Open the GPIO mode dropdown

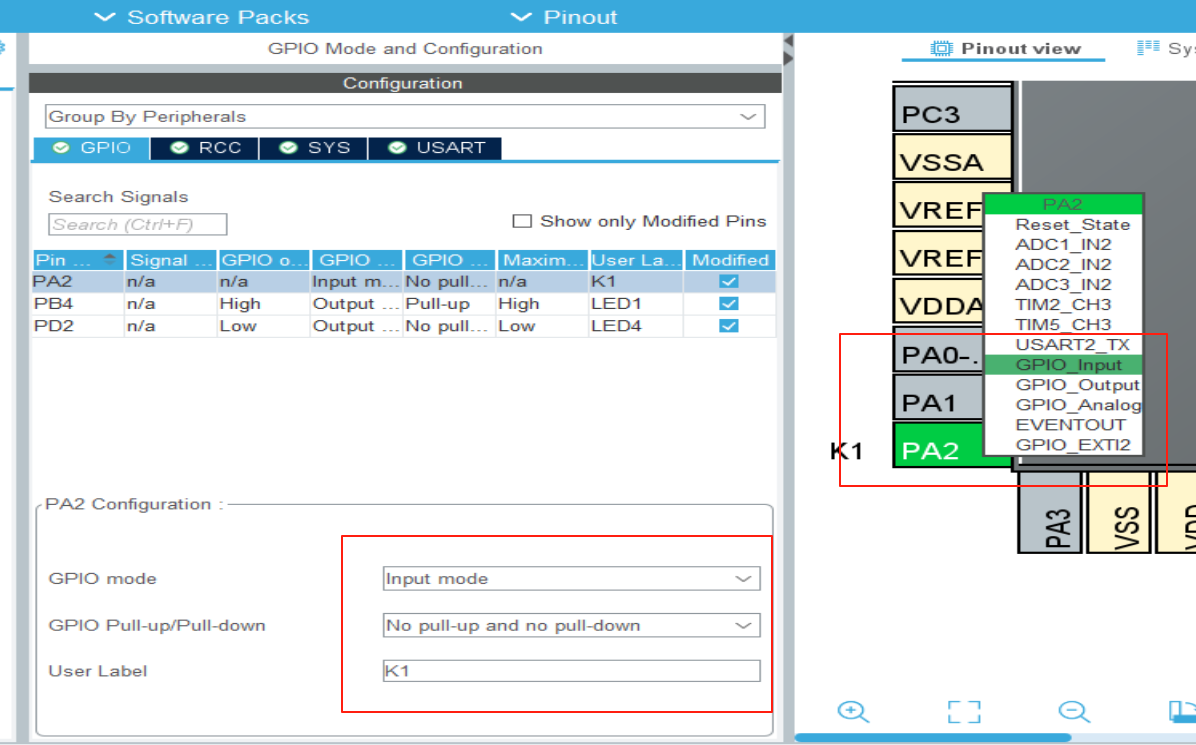click(x=571, y=578)
